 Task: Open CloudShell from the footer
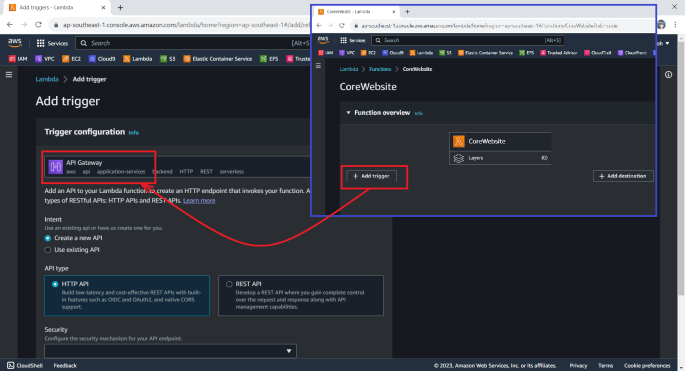point(24,365)
